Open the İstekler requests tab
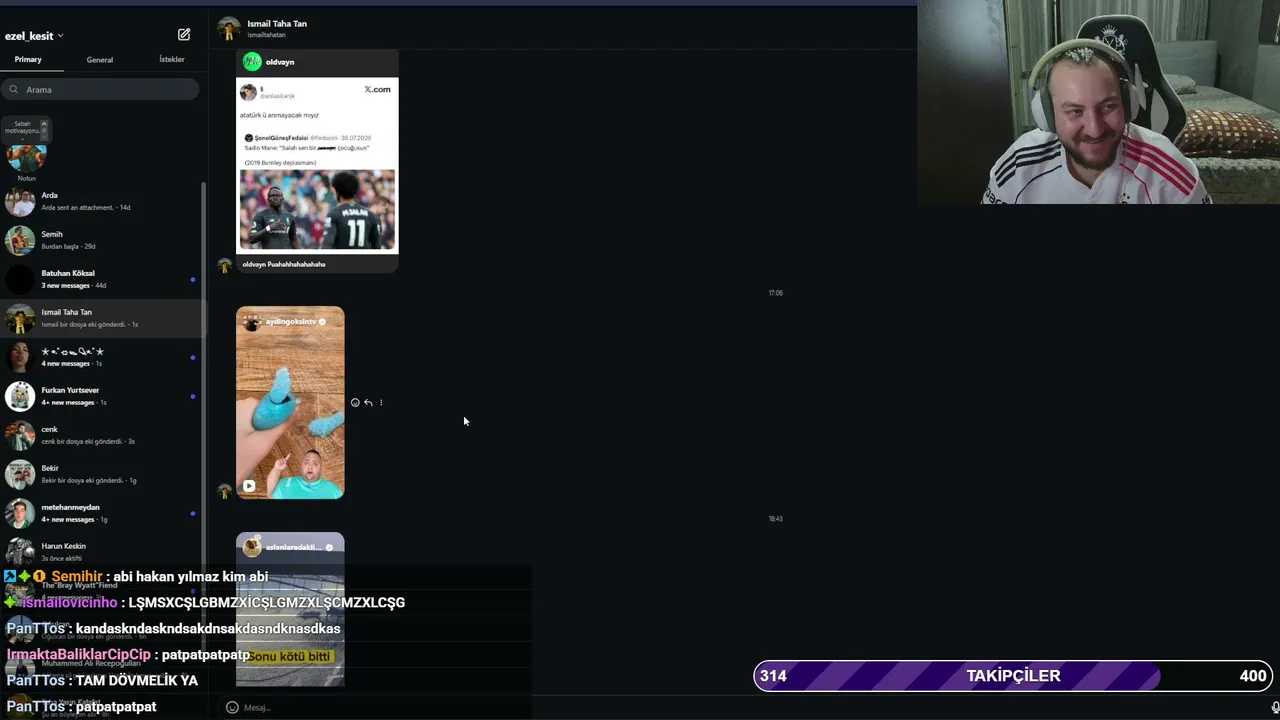1280x720 pixels. [172, 60]
